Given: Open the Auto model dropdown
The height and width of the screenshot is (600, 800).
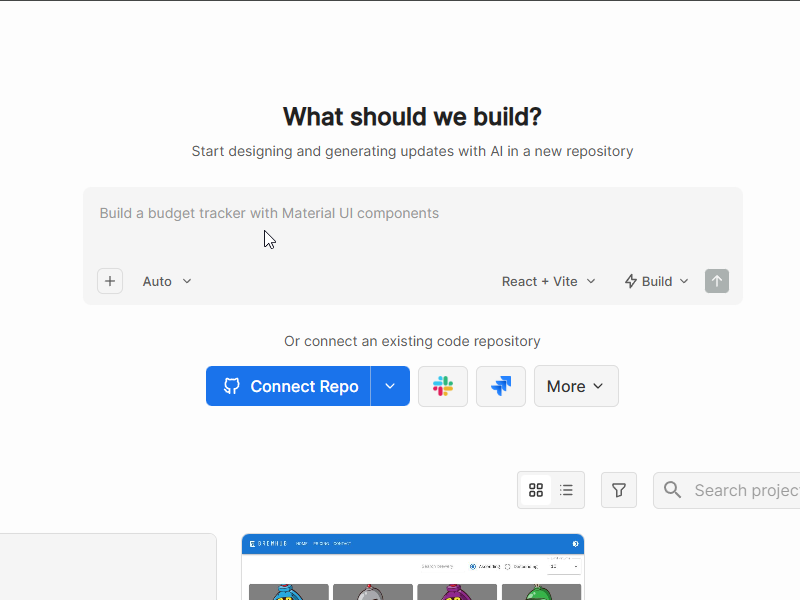Looking at the screenshot, I should tap(167, 281).
